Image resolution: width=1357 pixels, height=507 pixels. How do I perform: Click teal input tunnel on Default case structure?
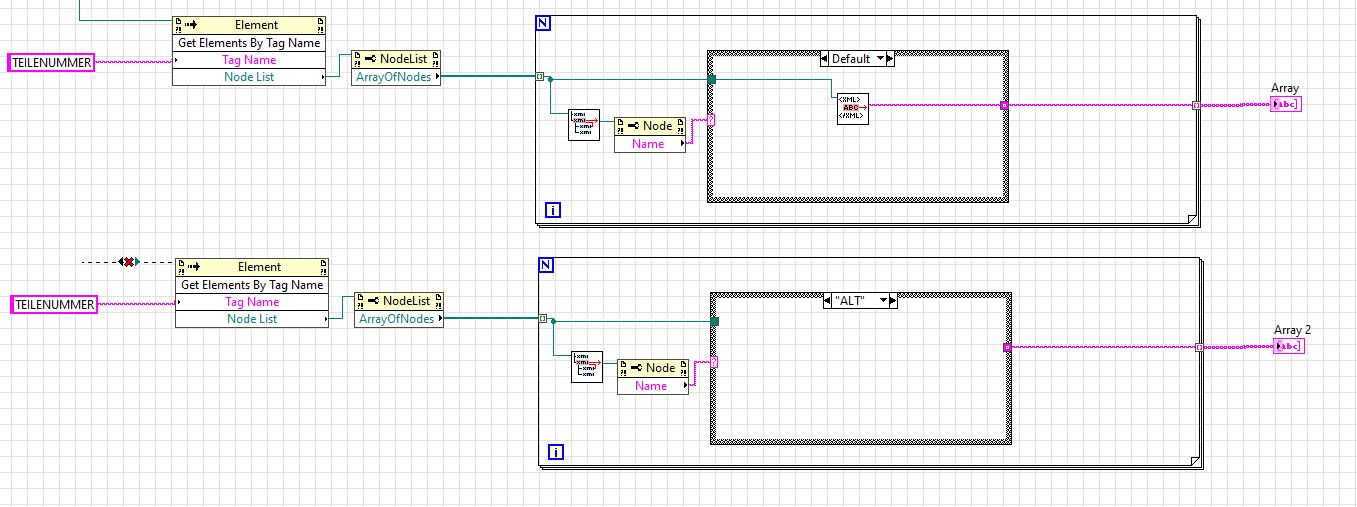tap(712, 79)
